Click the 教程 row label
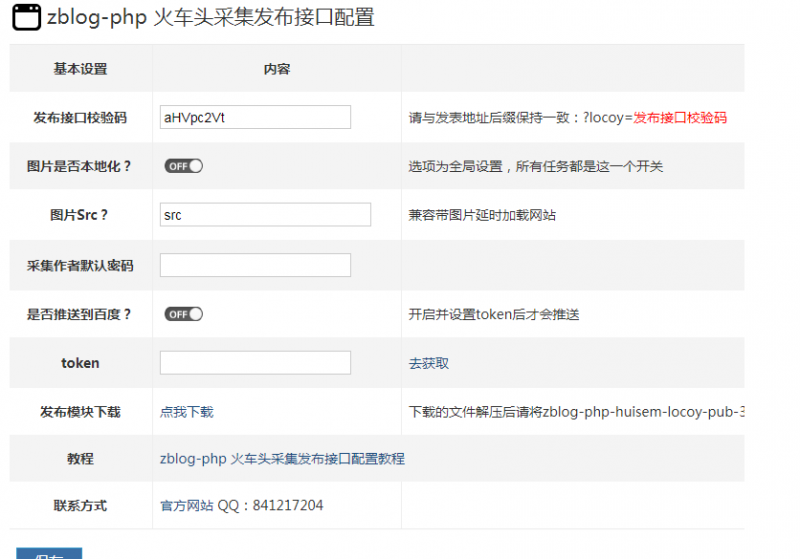800x559 pixels. 80,459
